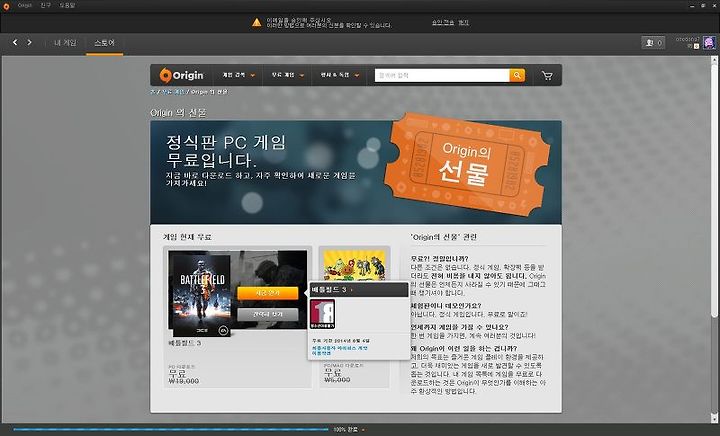Click the scrollbar down arrow
This screenshot has height=436, width=720.
(x=714, y=419)
